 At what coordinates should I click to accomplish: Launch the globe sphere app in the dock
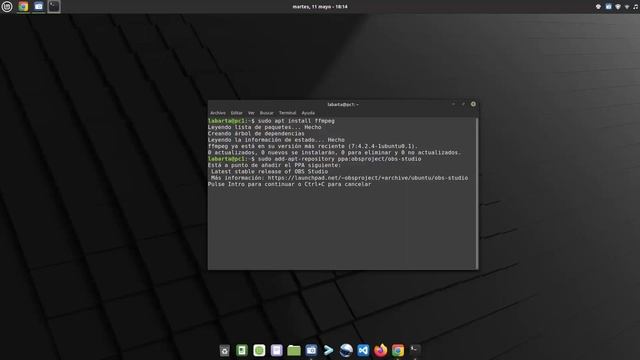point(346,350)
